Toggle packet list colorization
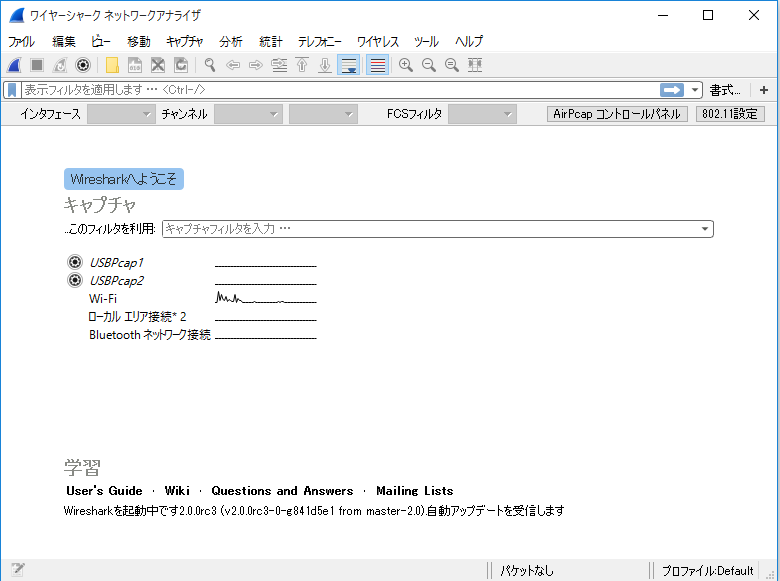Image resolution: width=780 pixels, height=581 pixels. [x=378, y=65]
